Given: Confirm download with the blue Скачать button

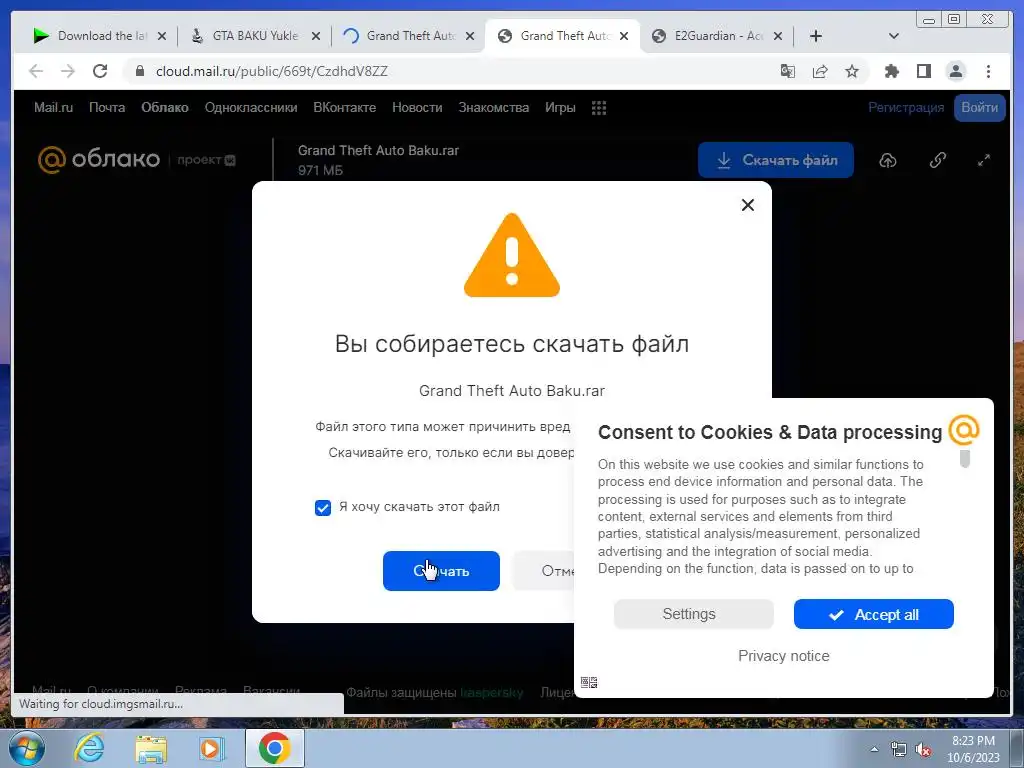Looking at the screenshot, I should [441, 571].
